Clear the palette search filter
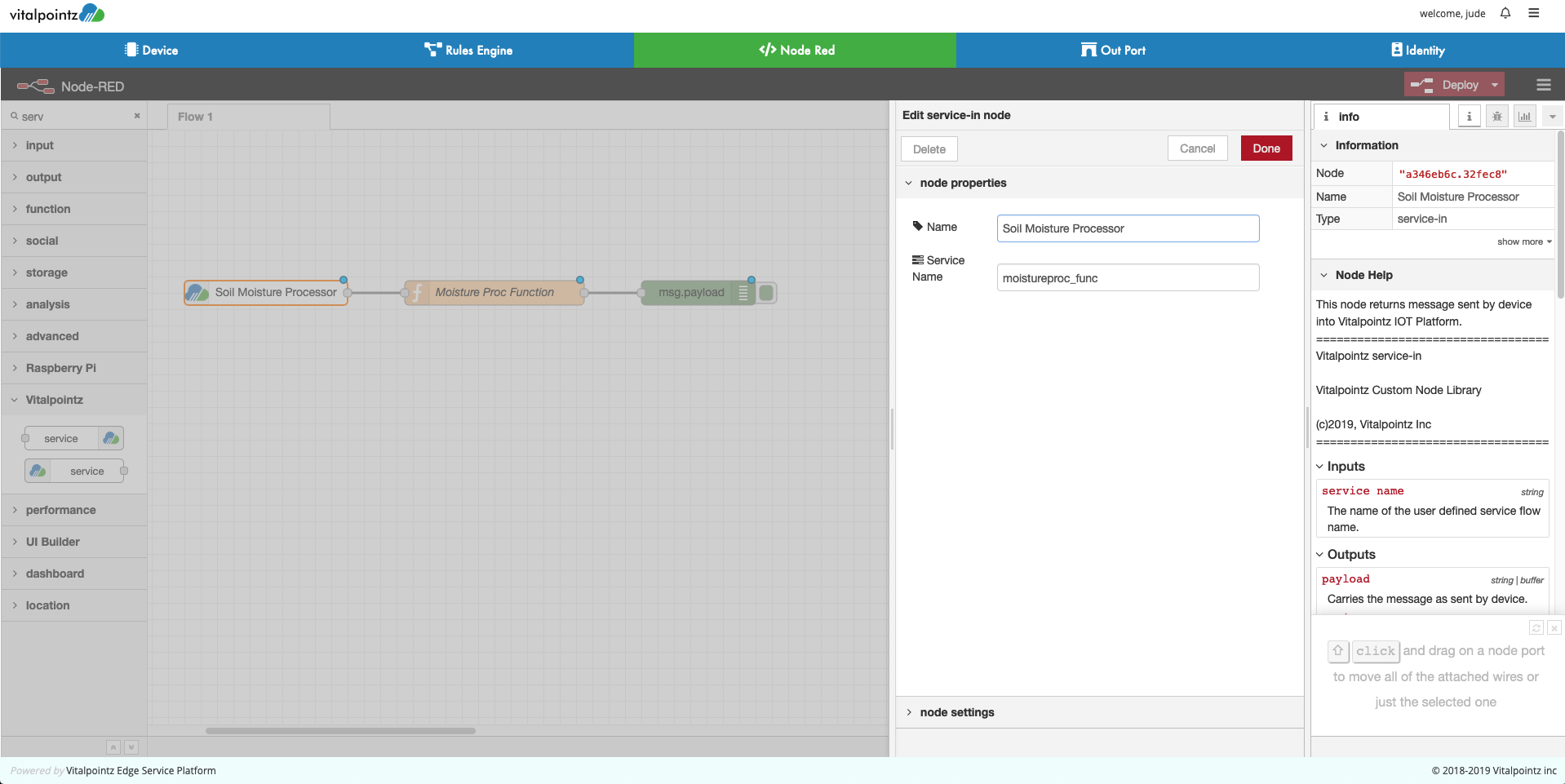 [x=137, y=116]
